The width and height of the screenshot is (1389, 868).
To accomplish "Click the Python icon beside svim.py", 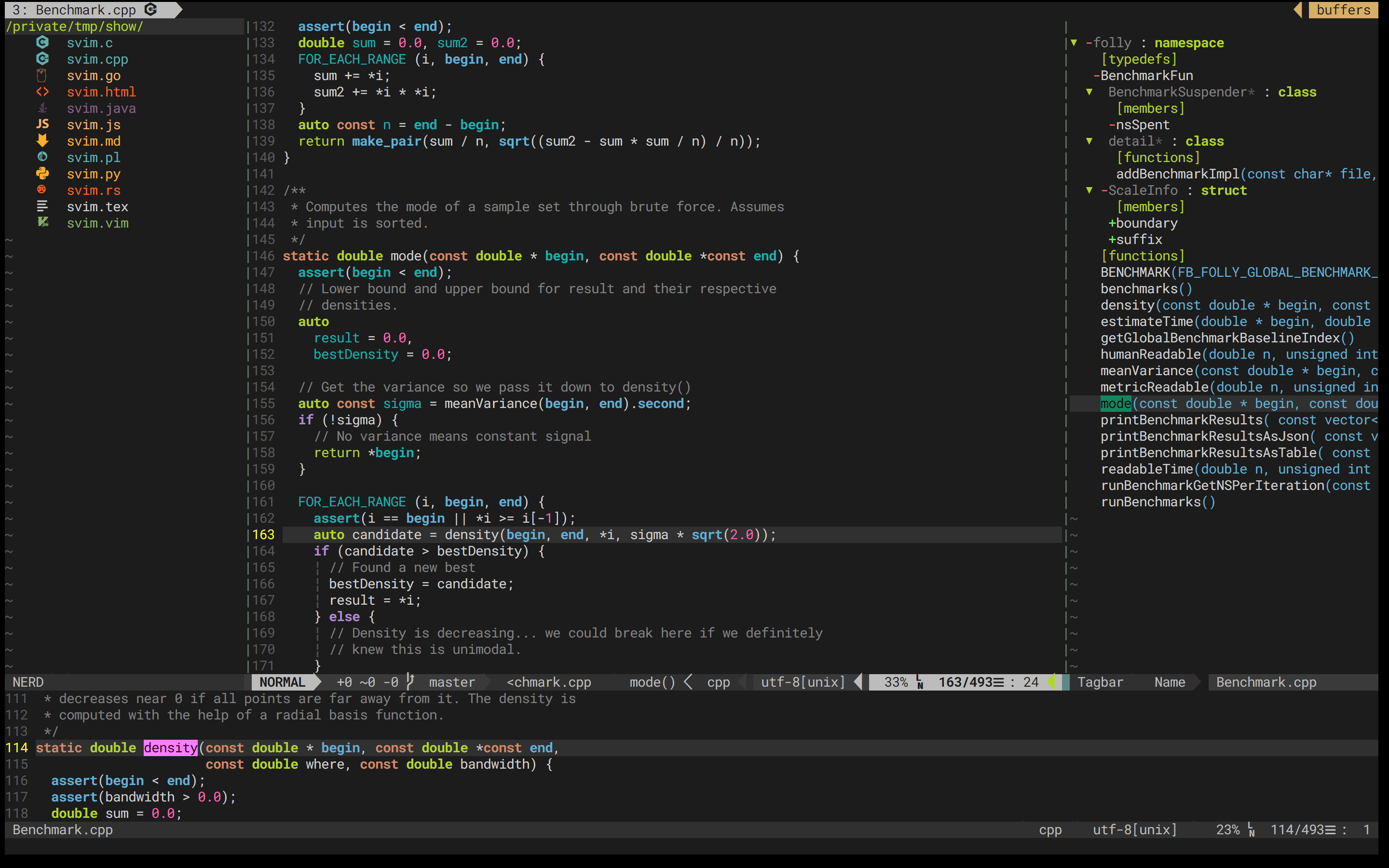I will point(42,174).
